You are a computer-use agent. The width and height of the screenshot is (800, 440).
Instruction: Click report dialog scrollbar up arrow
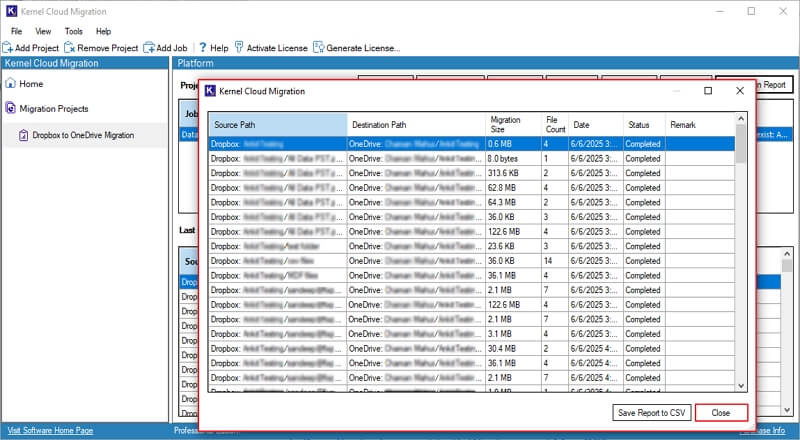point(741,118)
